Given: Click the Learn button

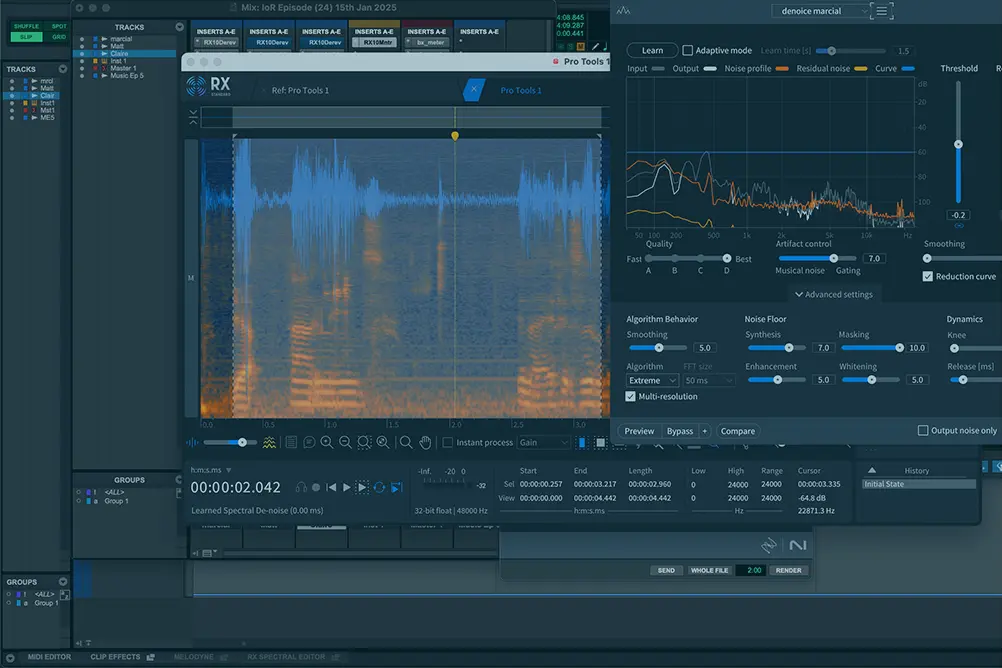Looking at the screenshot, I should pyautogui.click(x=652, y=50).
